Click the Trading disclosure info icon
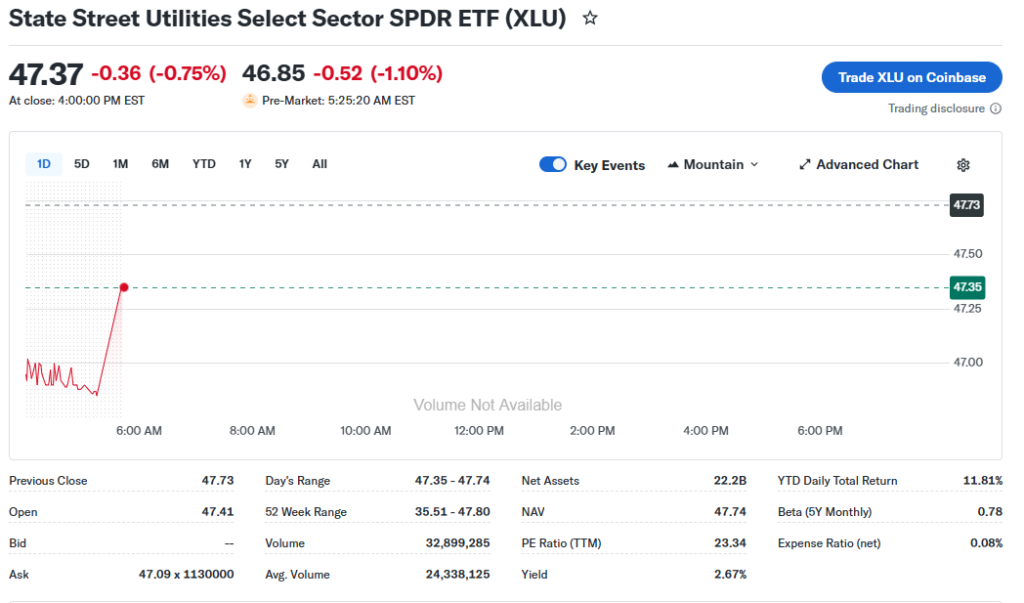This screenshot has height=603, width=1024. pyautogui.click(x=995, y=109)
